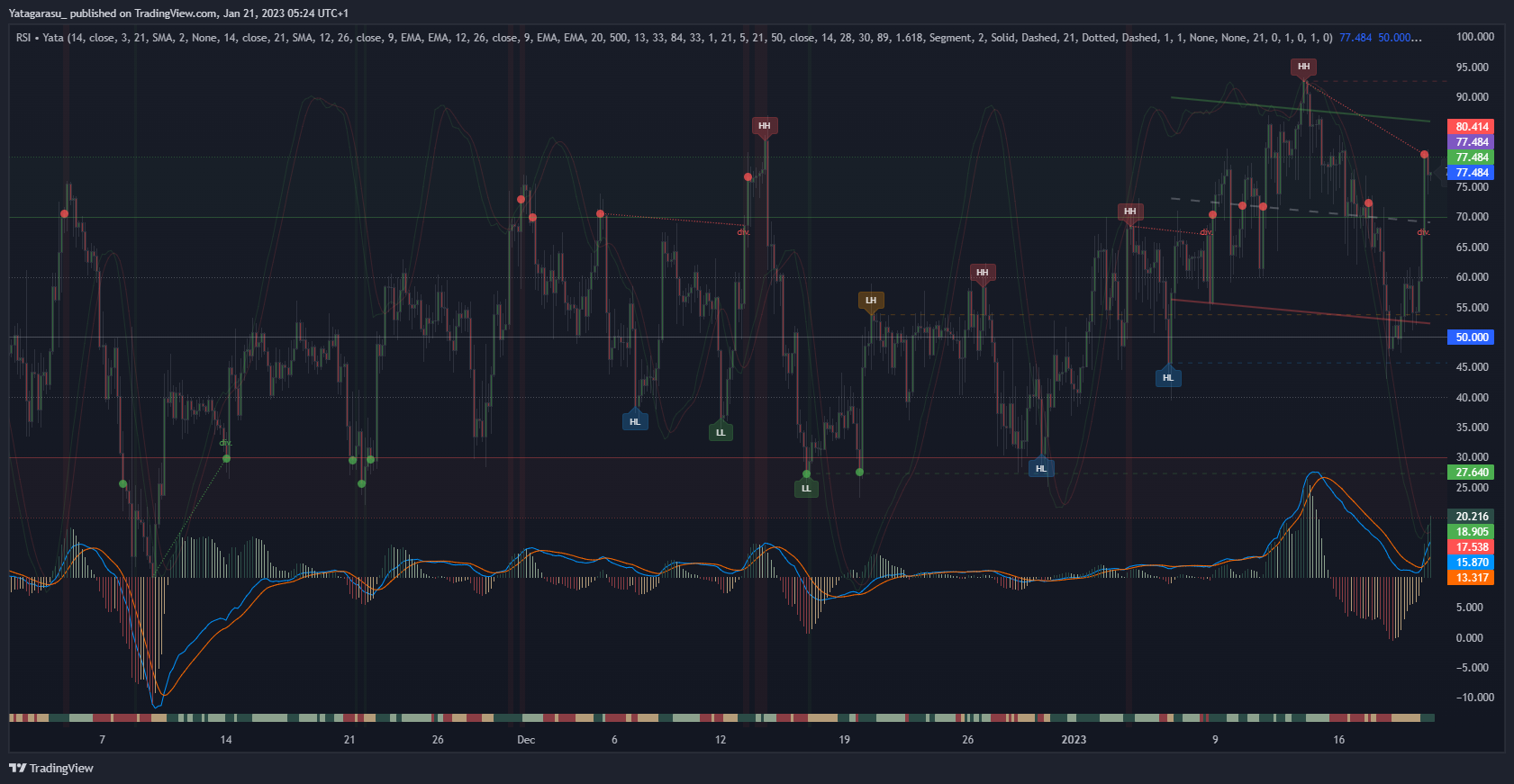This screenshot has width=1514, height=784.
Task: Click the 100.000 scale tick label
Action: point(1475,37)
